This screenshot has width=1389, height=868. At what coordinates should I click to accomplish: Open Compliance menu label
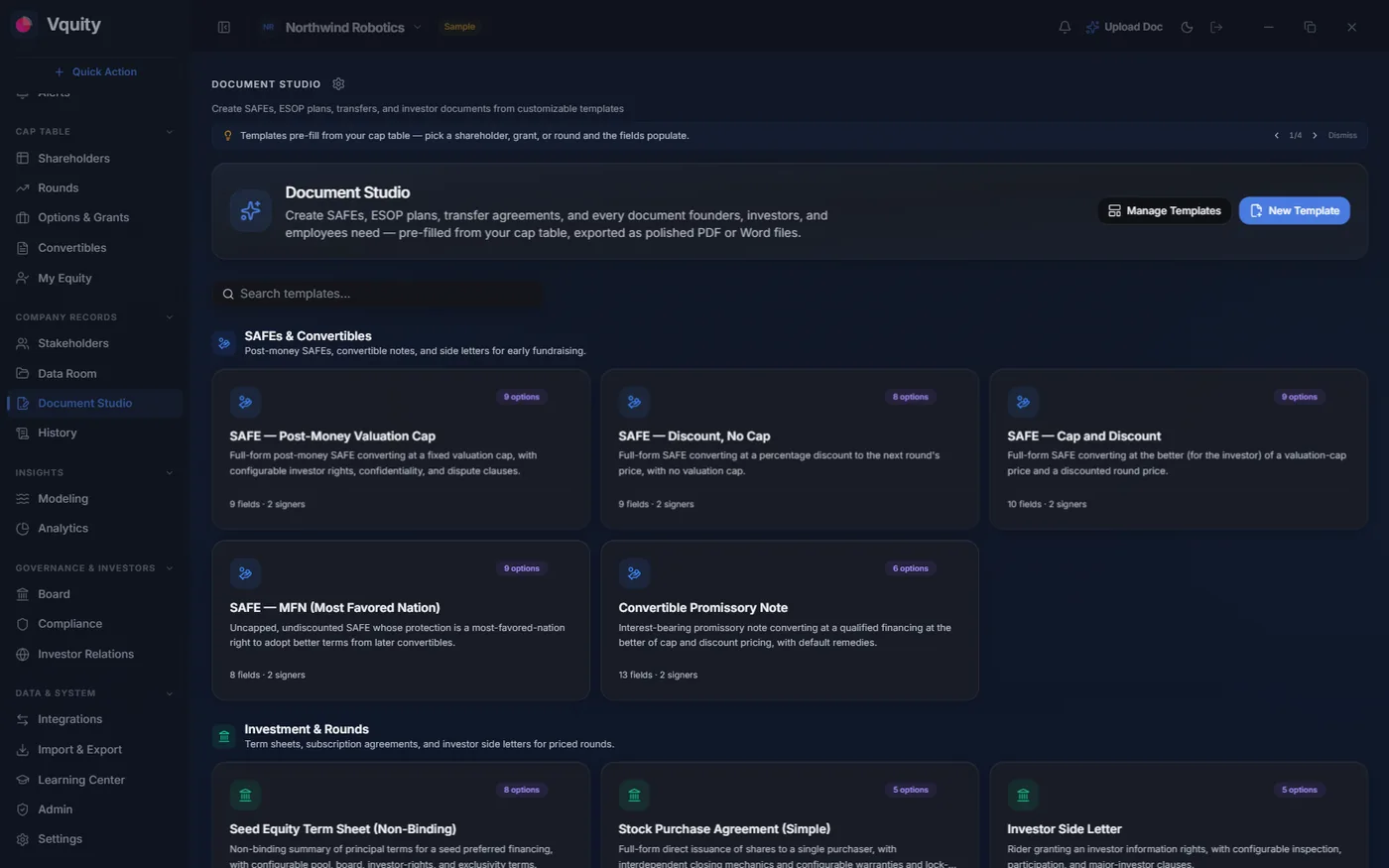(69, 624)
